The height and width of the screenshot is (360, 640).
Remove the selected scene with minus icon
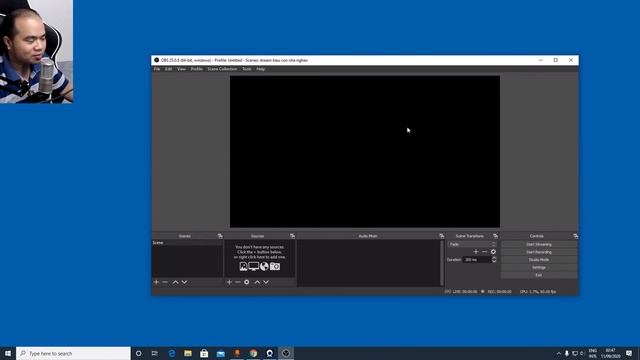point(165,282)
